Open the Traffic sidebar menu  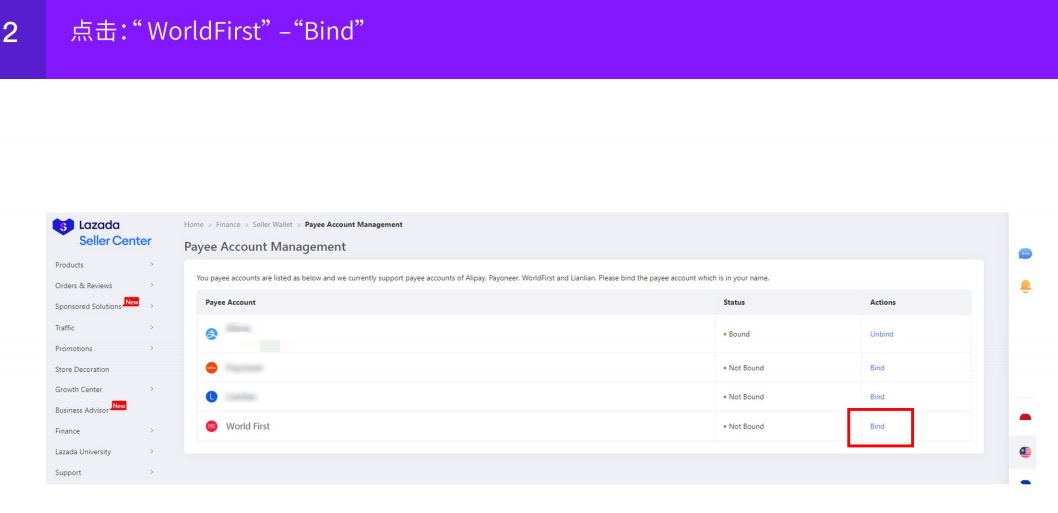click(x=65, y=328)
